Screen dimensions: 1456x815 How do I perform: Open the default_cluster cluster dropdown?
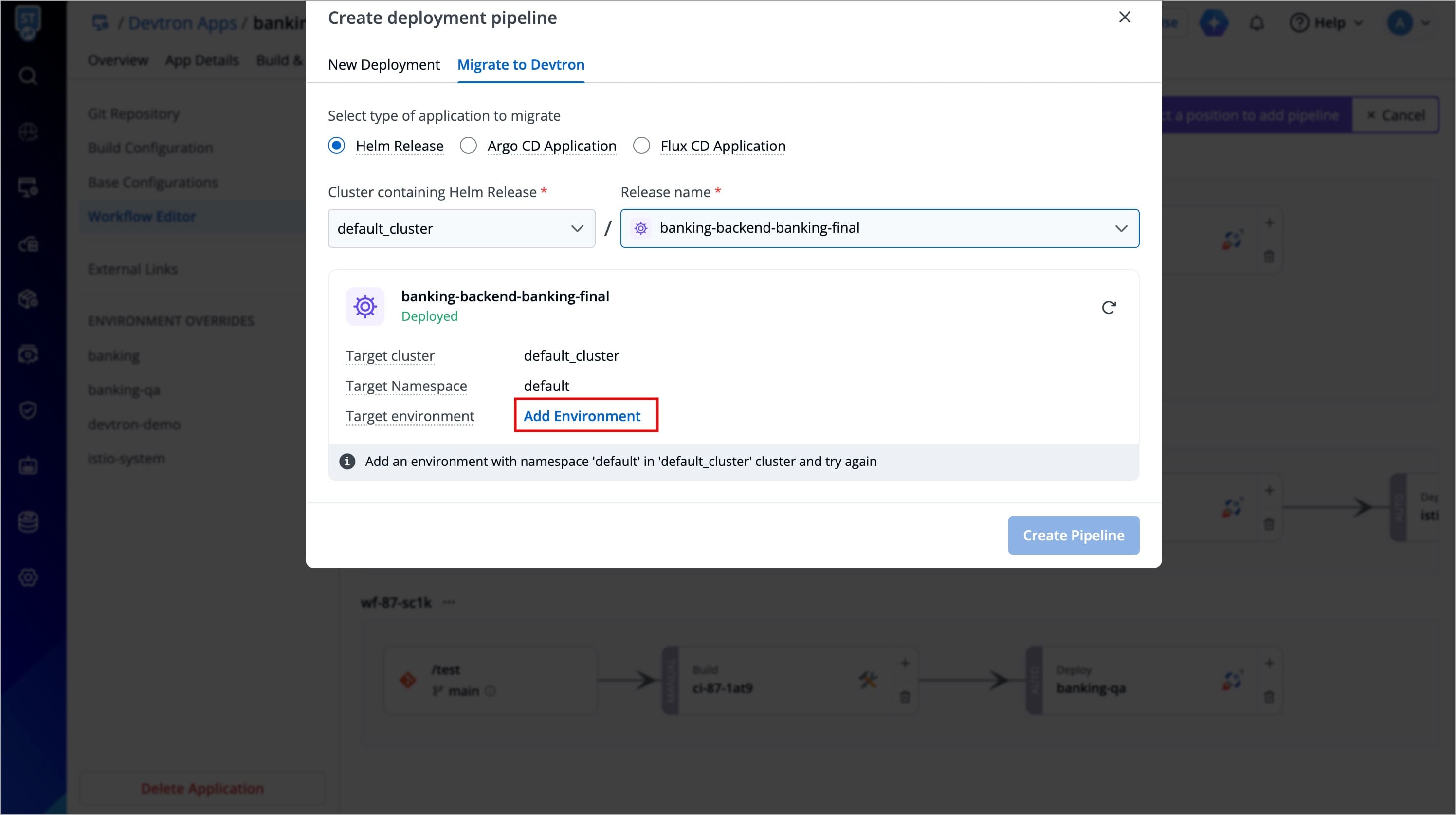click(461, 228)
